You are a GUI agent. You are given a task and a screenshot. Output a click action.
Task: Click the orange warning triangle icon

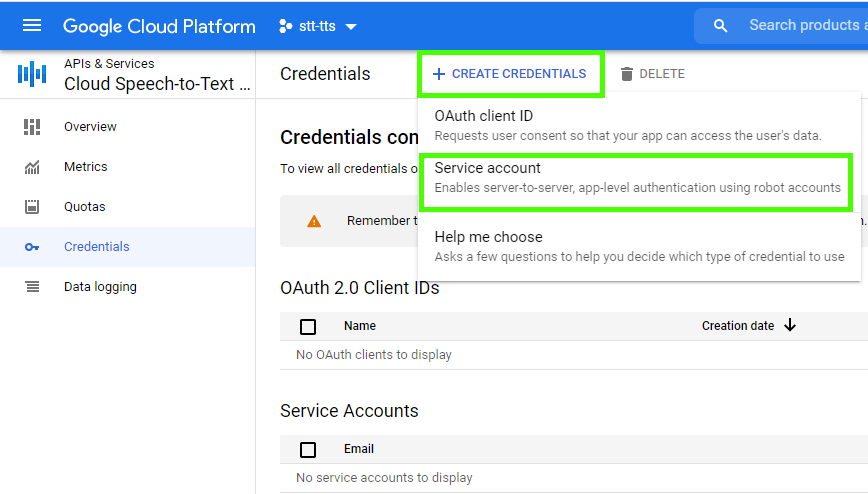(314, 222)
